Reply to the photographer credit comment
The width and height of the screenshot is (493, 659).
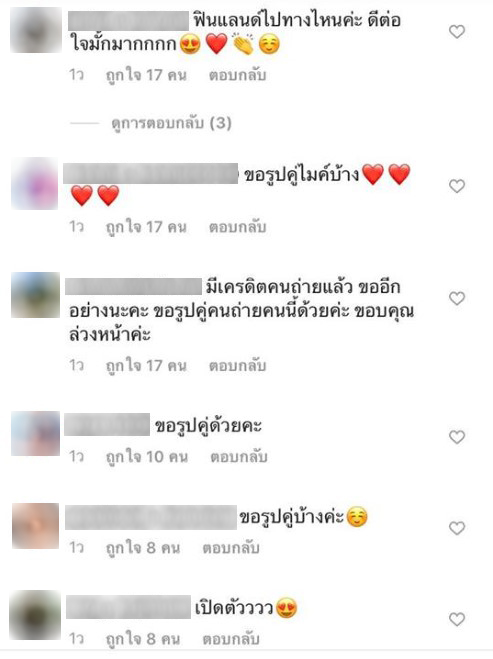(x=237, y=366)
